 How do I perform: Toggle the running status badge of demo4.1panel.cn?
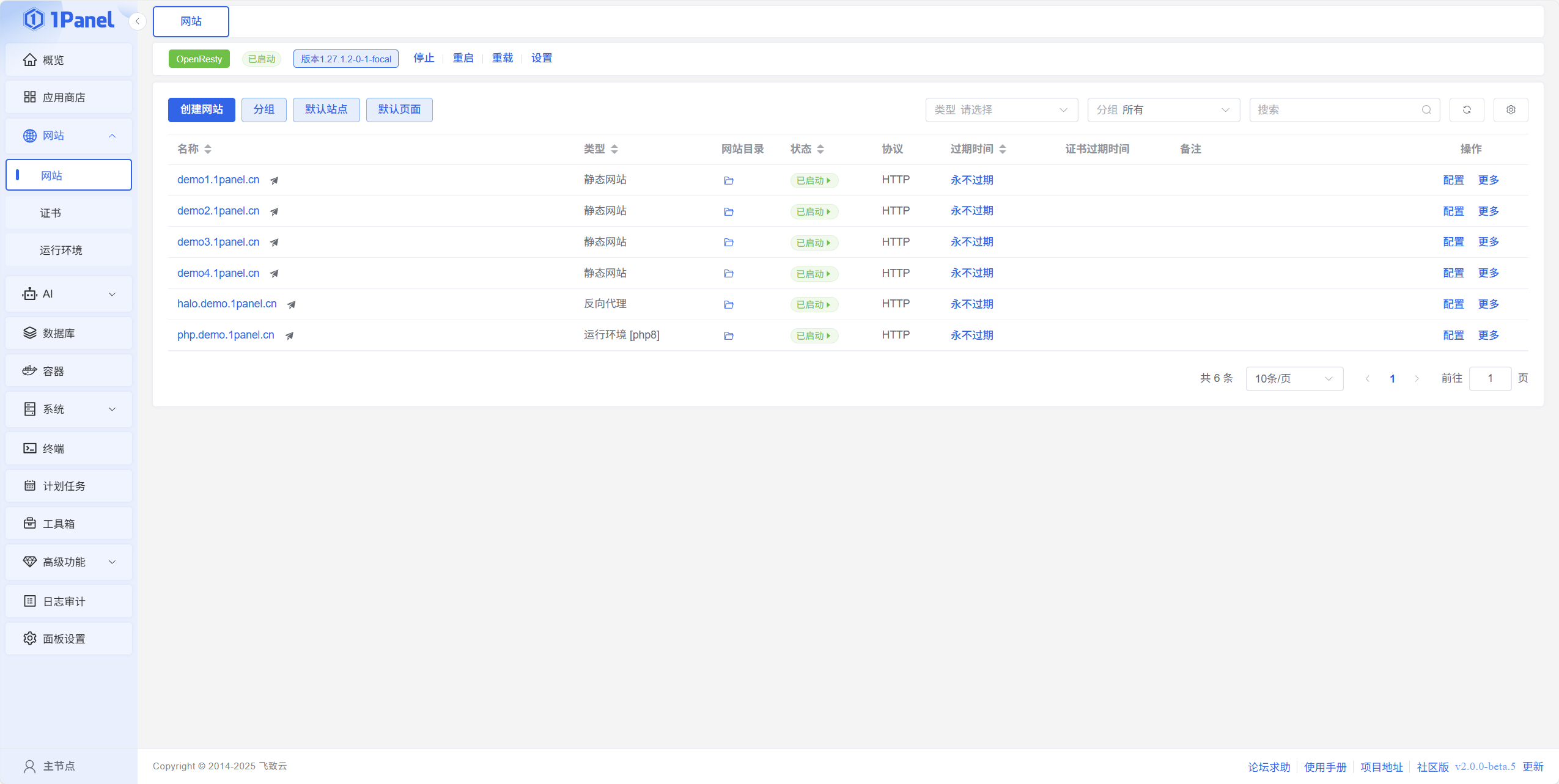813,274
